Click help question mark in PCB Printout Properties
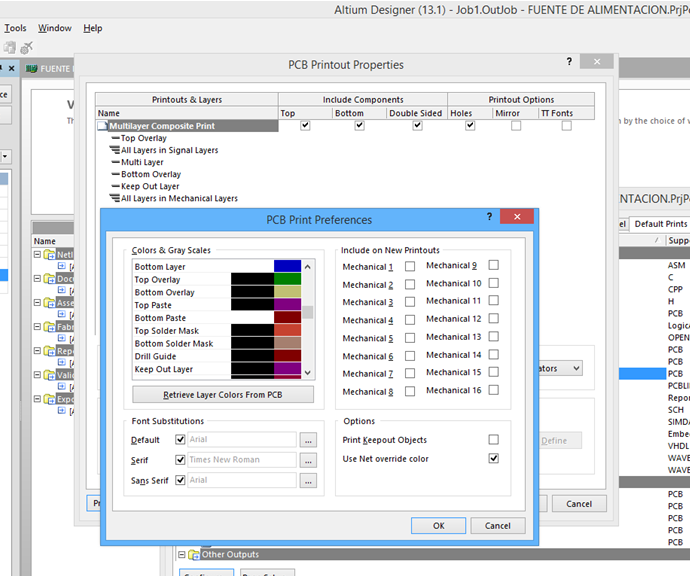The image size is (690, 576). pyautogui.click(x=569, y=62)
